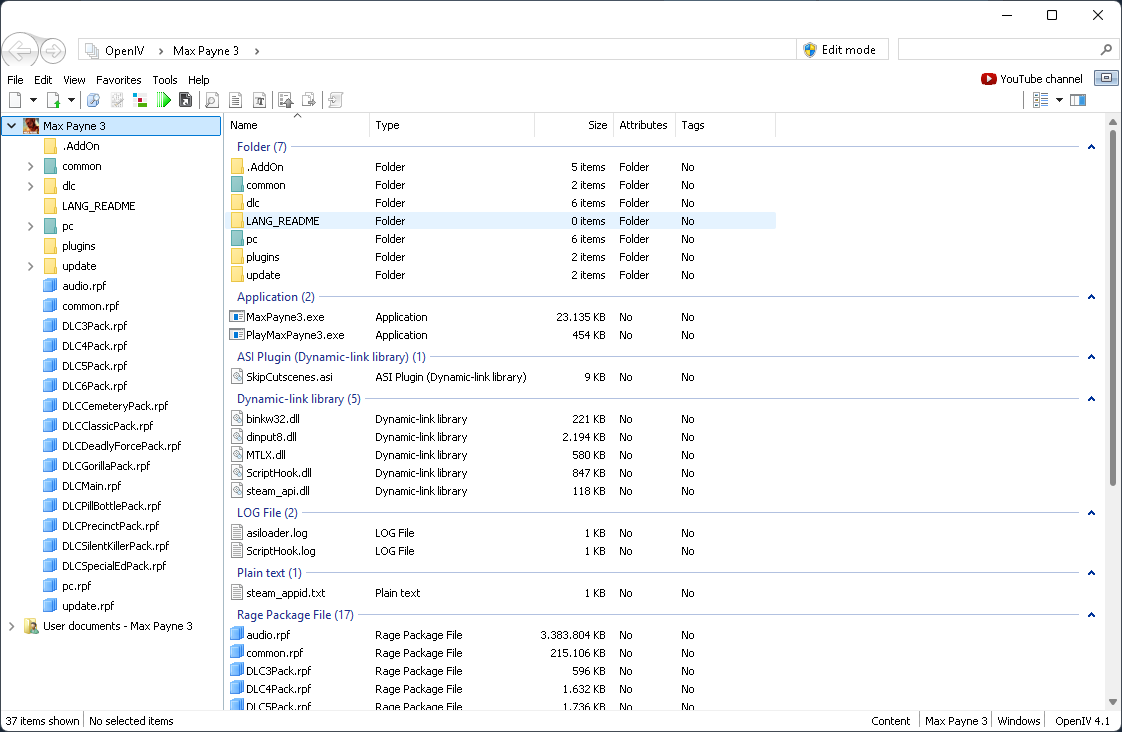Select steam_appid.txt in the file list
1122x732 pixels.
[x=286, y=593]
